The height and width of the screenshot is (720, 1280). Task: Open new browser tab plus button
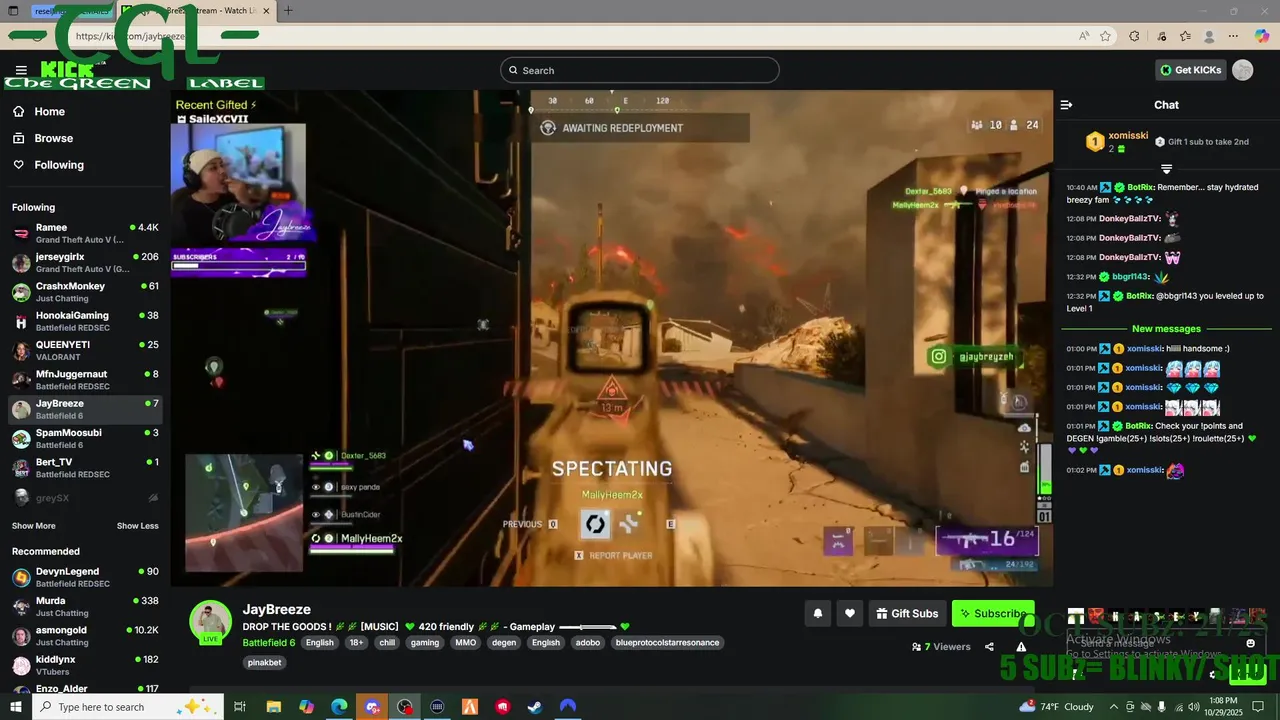288,11
